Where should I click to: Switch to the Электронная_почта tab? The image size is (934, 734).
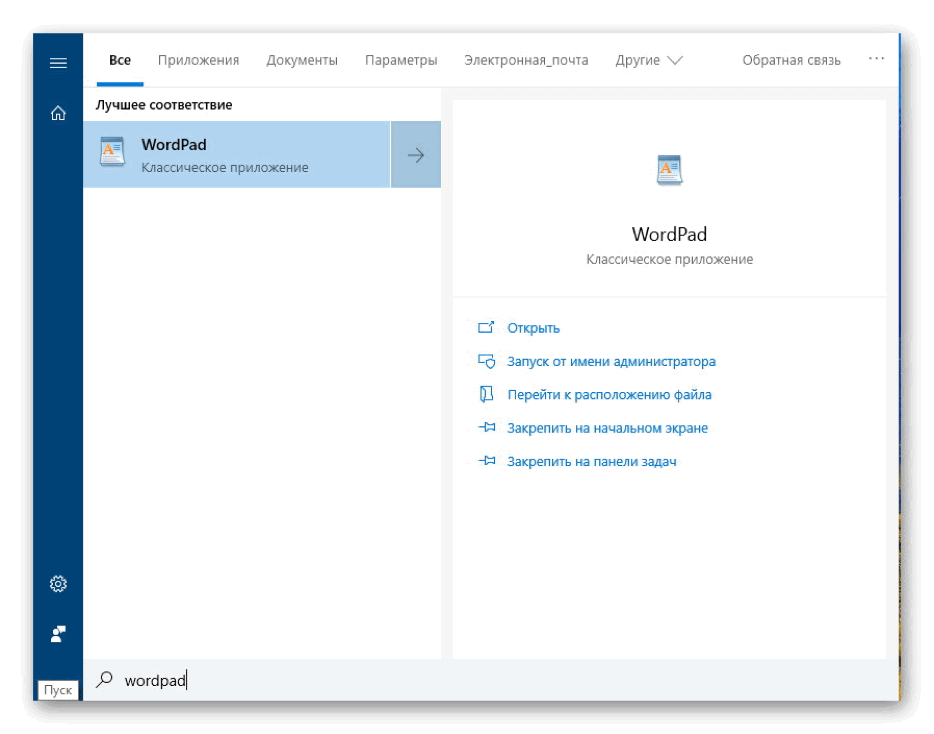tap(526, 60)
